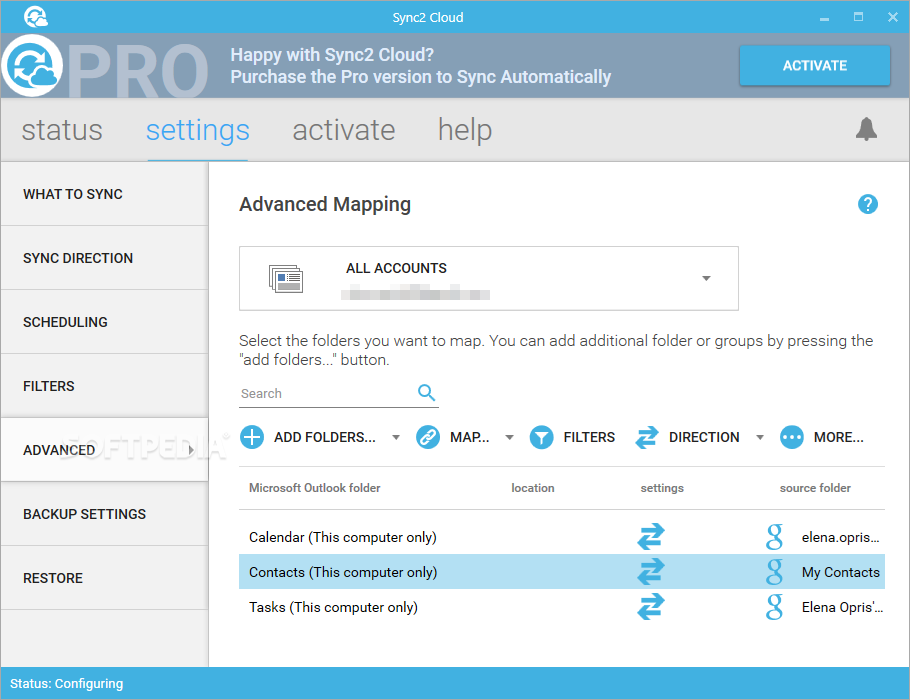The image size is (910, 700).
Task: Click sync direction icon in Tasks row
Action: point(651,607)
